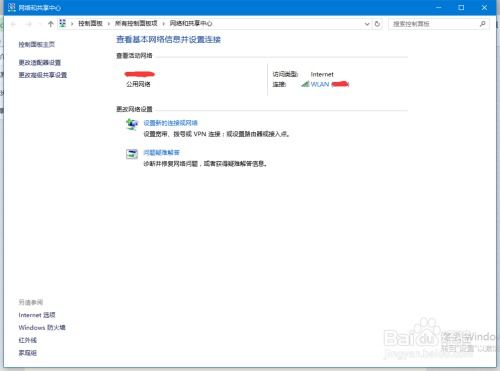Screen dimensions: 500x371
Task: Click the WLAN signal strength icon
Action: [x=305, y=84]
